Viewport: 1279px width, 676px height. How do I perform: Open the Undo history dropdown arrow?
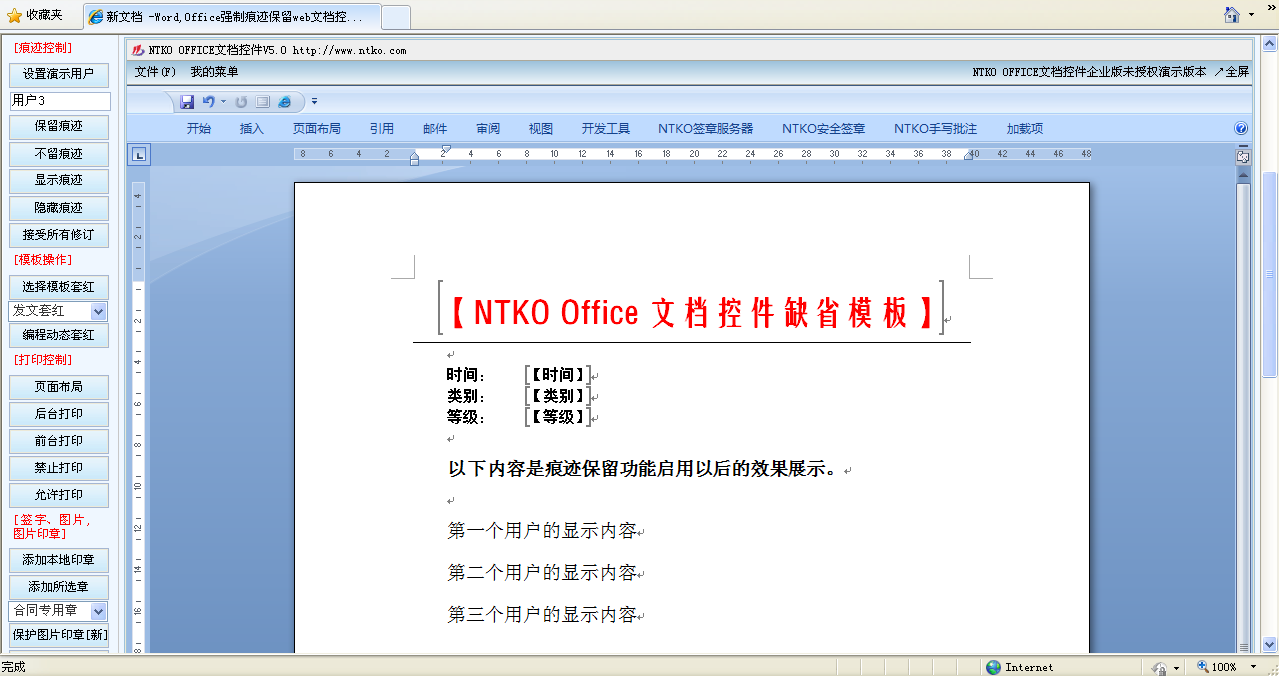coord(223,101)
